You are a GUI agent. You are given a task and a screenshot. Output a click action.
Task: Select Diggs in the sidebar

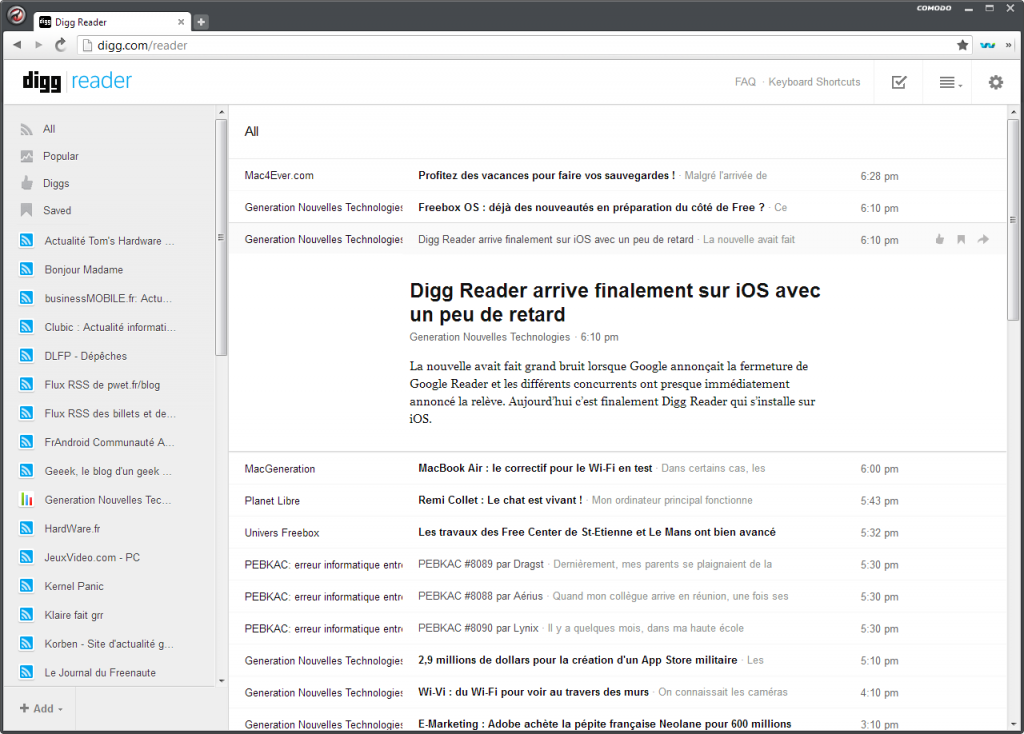(56, 184)
